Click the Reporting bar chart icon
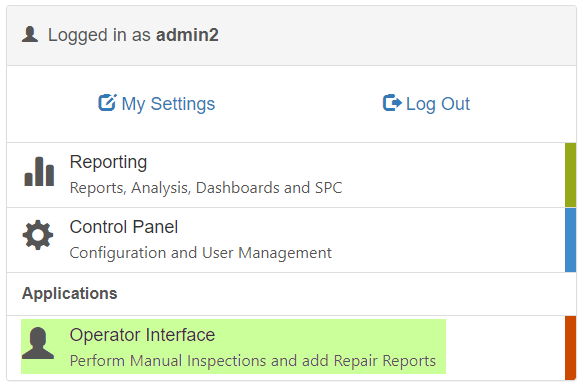Screen dimensions: 581x391 point(39,171)
